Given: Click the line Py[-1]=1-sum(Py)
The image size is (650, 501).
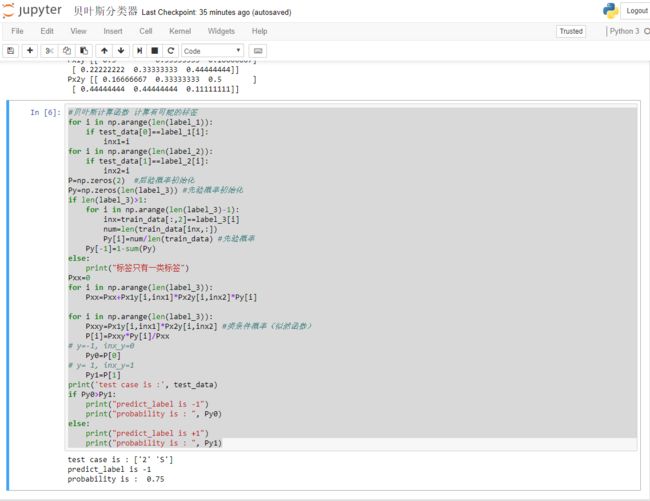Looking at the screenshot, I should (x=120, y=249).
